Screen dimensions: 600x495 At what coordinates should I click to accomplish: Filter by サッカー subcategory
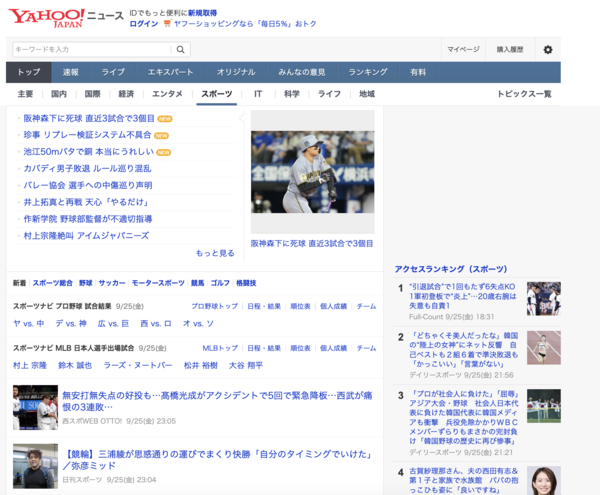[x=112, y=283]
